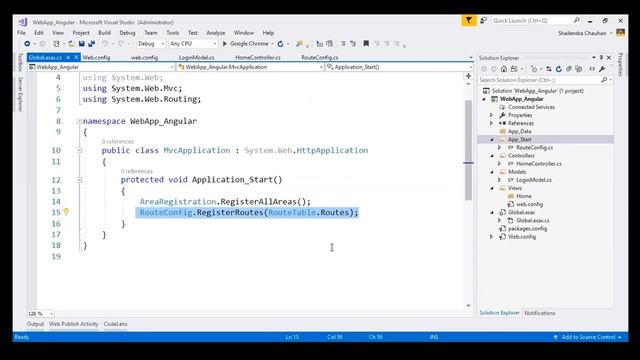Start debugging with Google Chrome
The height and width of the screenshot is (360, 640).
tap(245, 44)
